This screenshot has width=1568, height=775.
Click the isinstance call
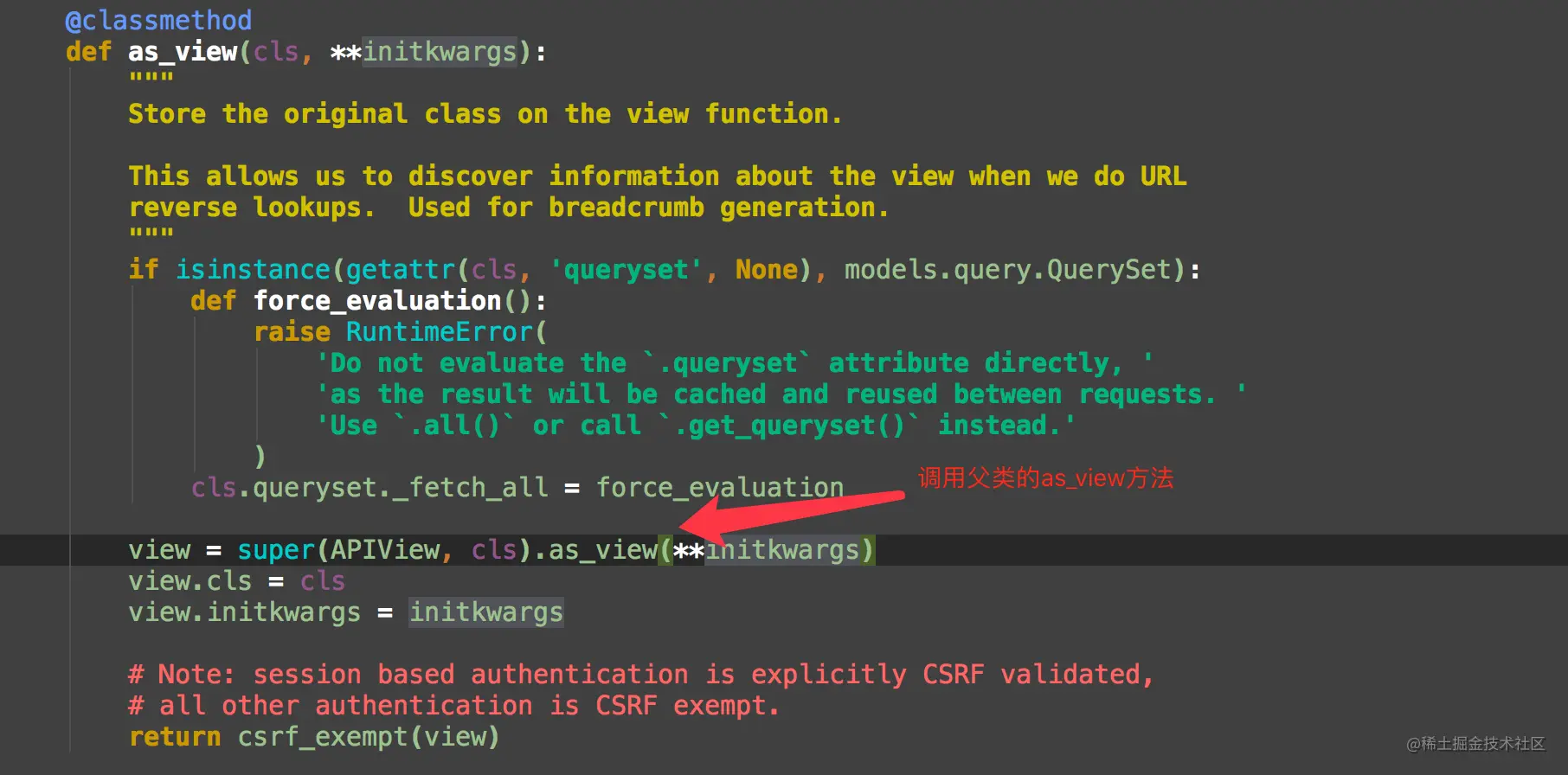[x=253, y=270]
